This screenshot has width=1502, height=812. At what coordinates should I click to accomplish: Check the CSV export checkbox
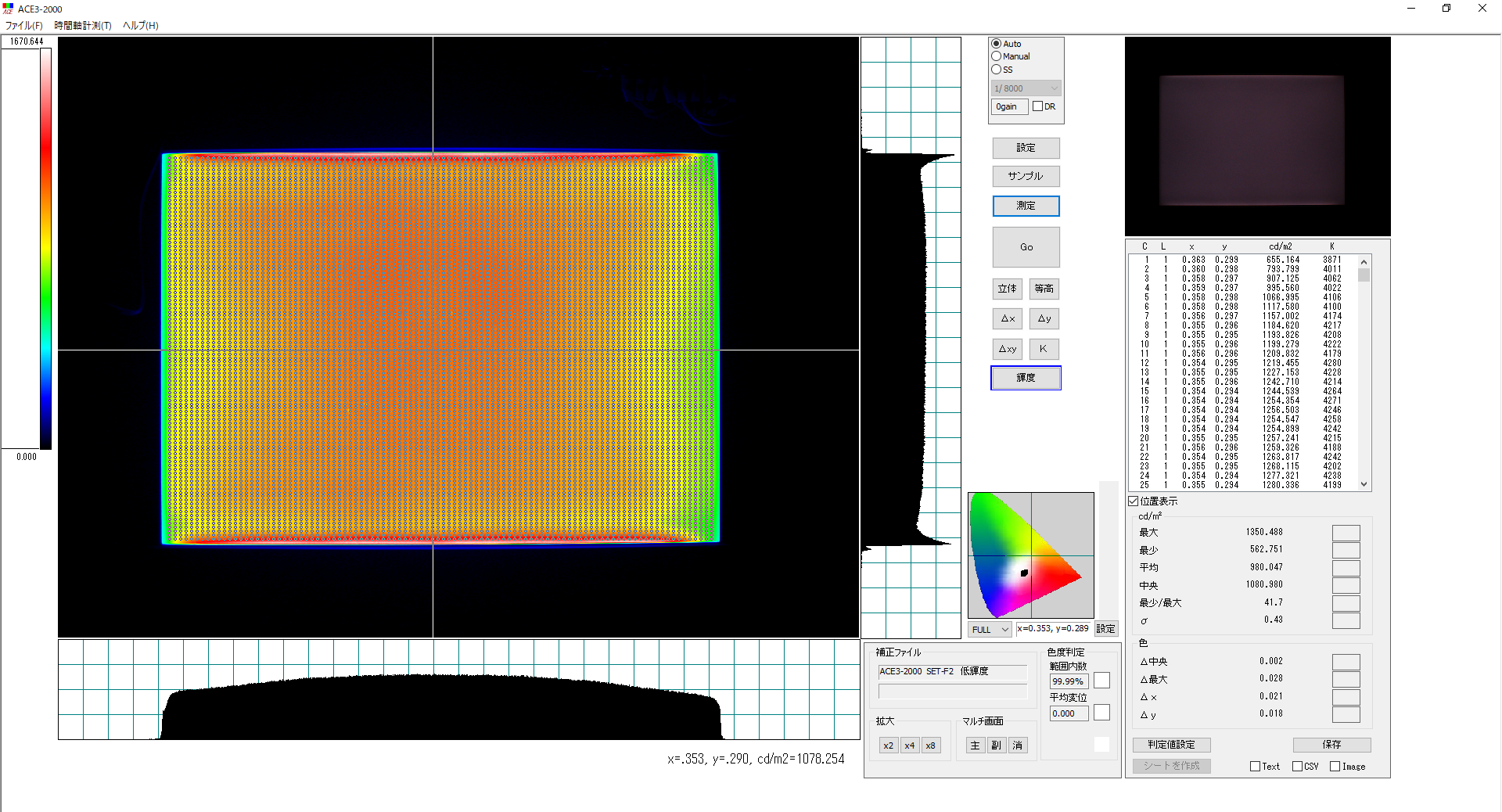coord(1297,767)
